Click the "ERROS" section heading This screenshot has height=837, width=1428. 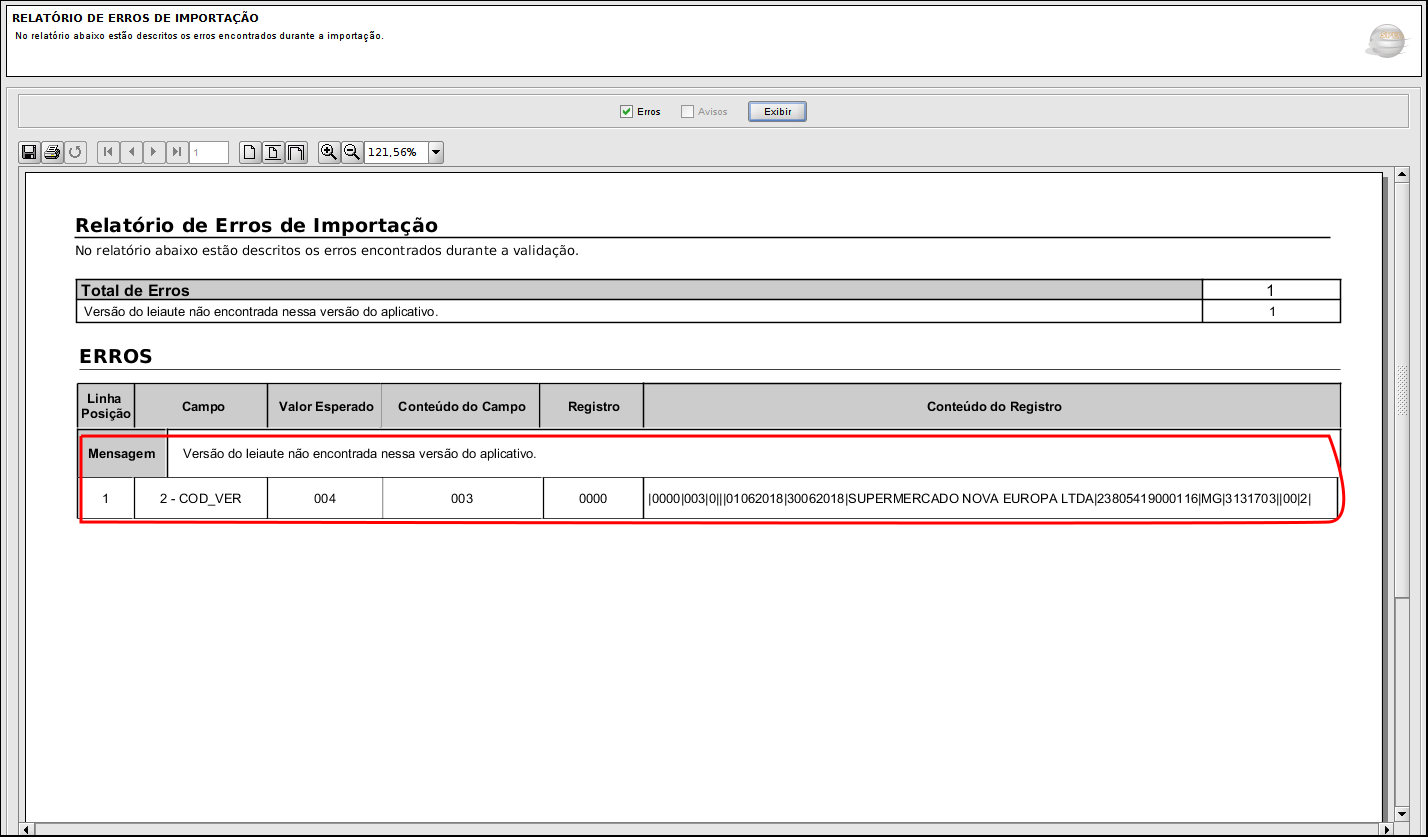pyautogui.click(x=116, y=357)
